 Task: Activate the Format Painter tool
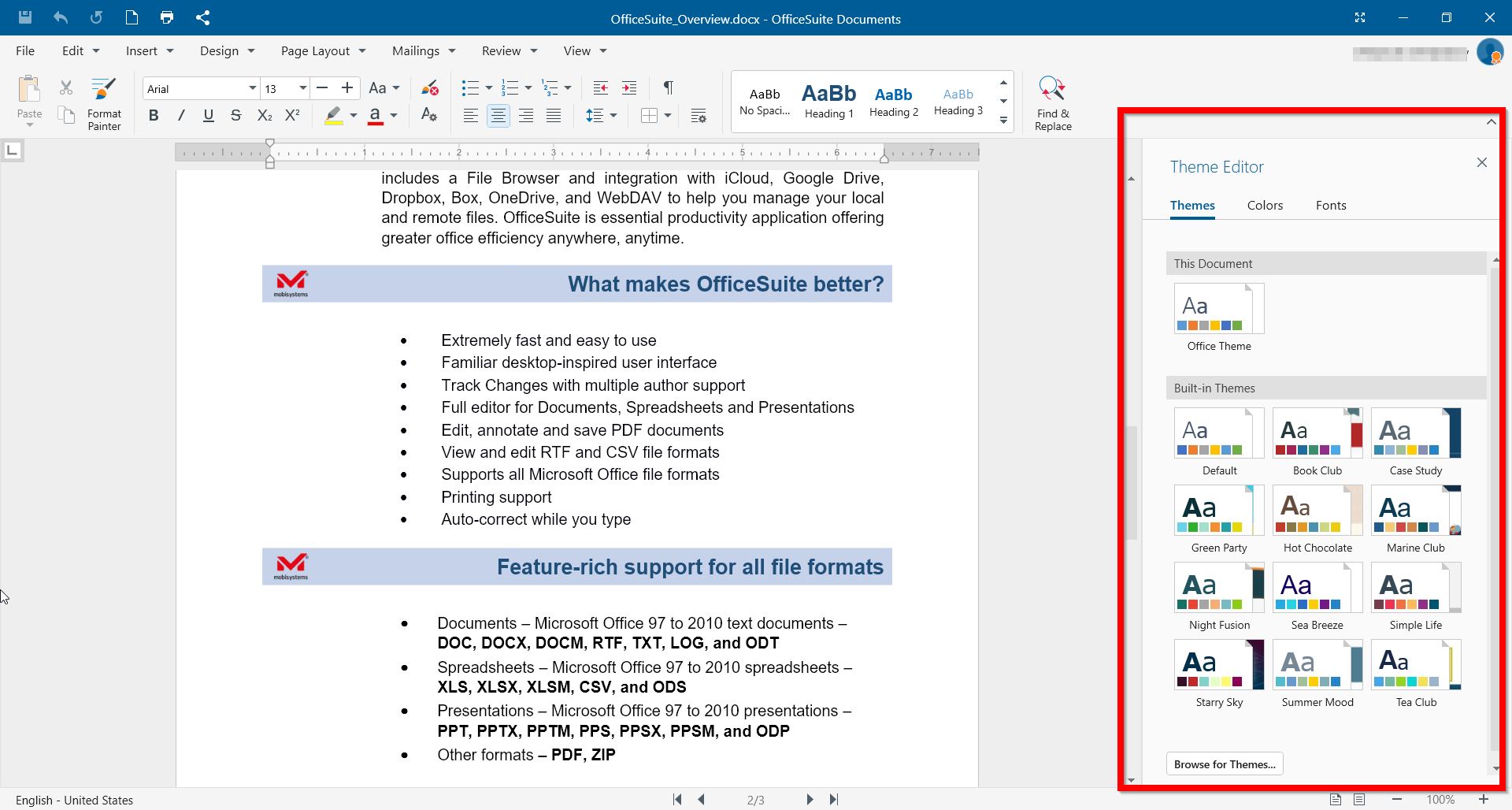[x=104, y=103]
